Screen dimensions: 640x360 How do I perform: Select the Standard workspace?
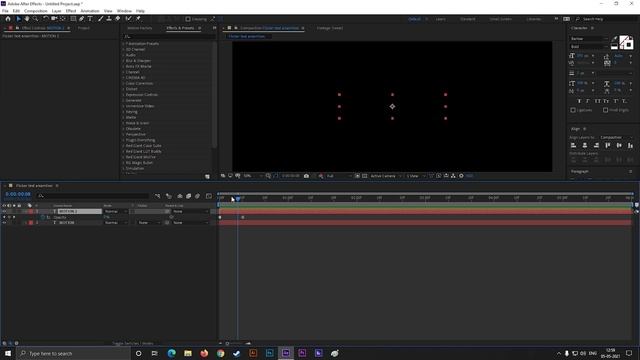coord(467,19)
